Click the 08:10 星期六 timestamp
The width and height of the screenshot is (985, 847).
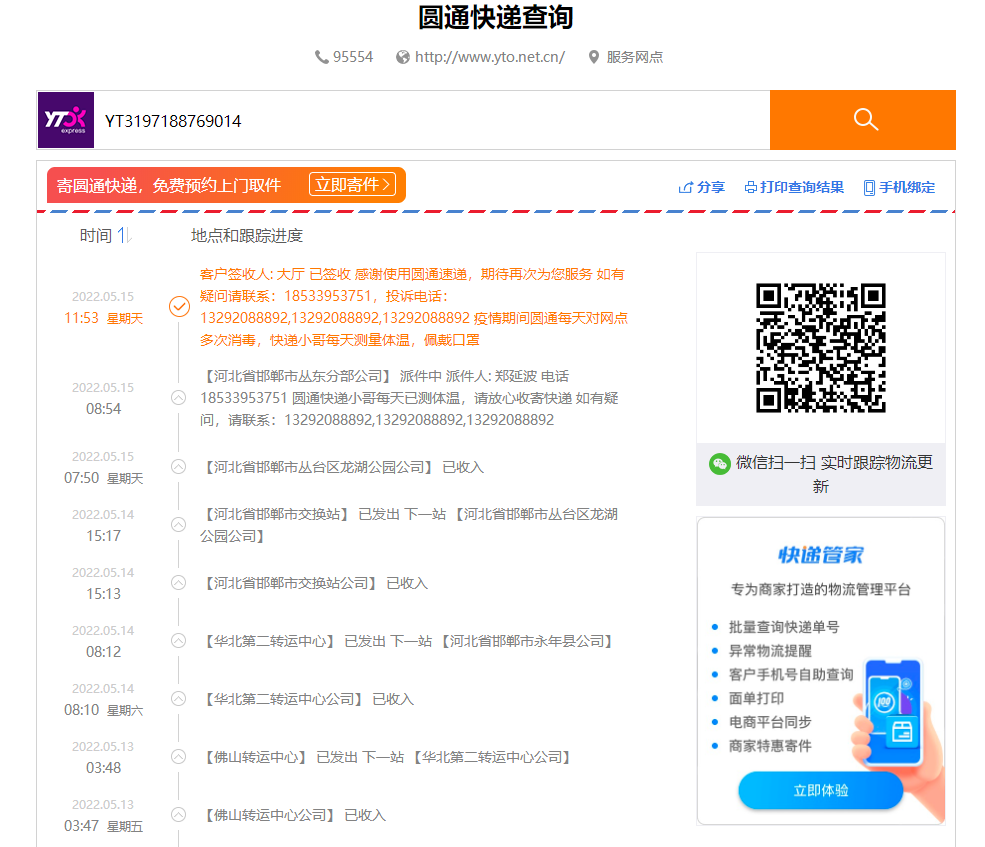[x=104, y=710]
